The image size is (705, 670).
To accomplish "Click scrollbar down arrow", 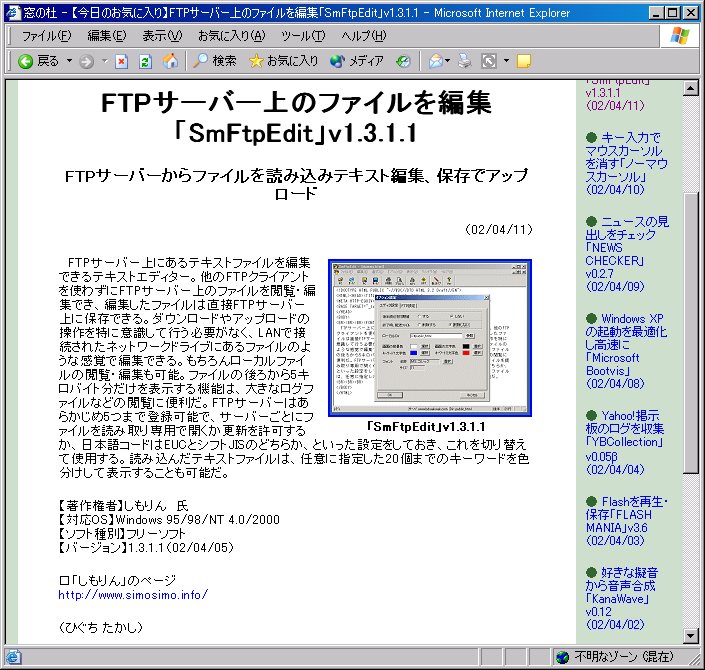I will [690, 635].
